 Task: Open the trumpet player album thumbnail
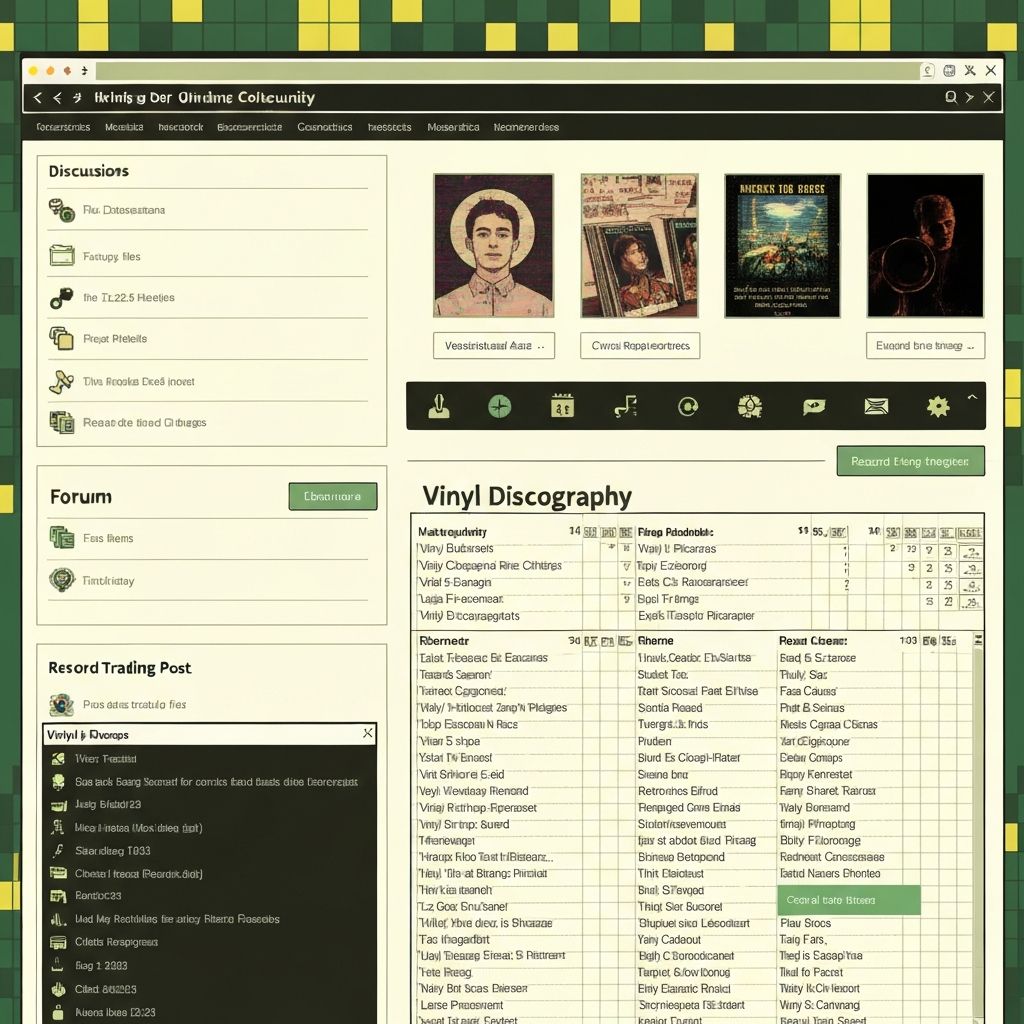925,245
